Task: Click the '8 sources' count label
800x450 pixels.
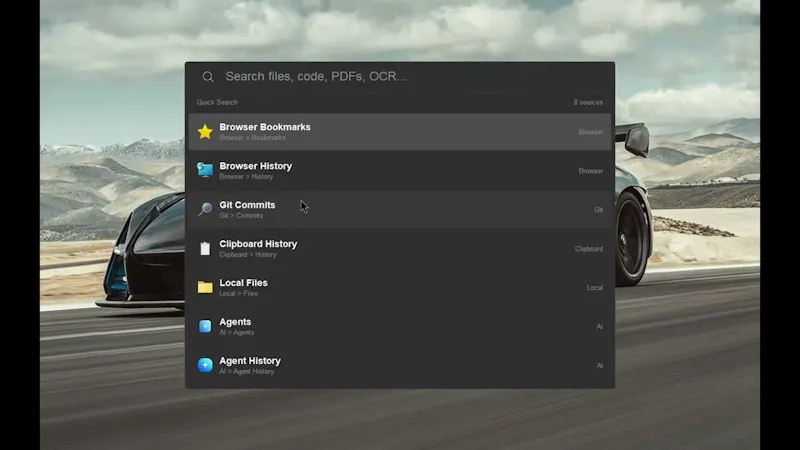Action: point(588,102)
